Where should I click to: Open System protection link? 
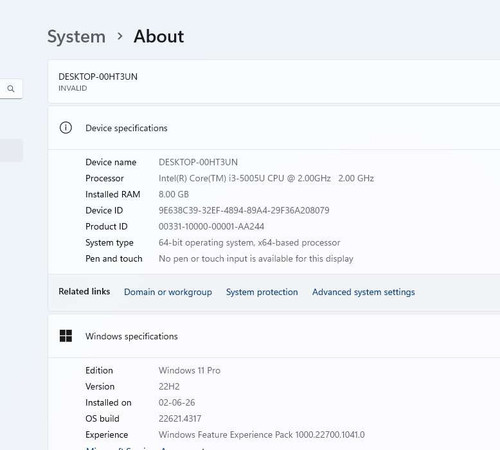(x=262, y=292)
